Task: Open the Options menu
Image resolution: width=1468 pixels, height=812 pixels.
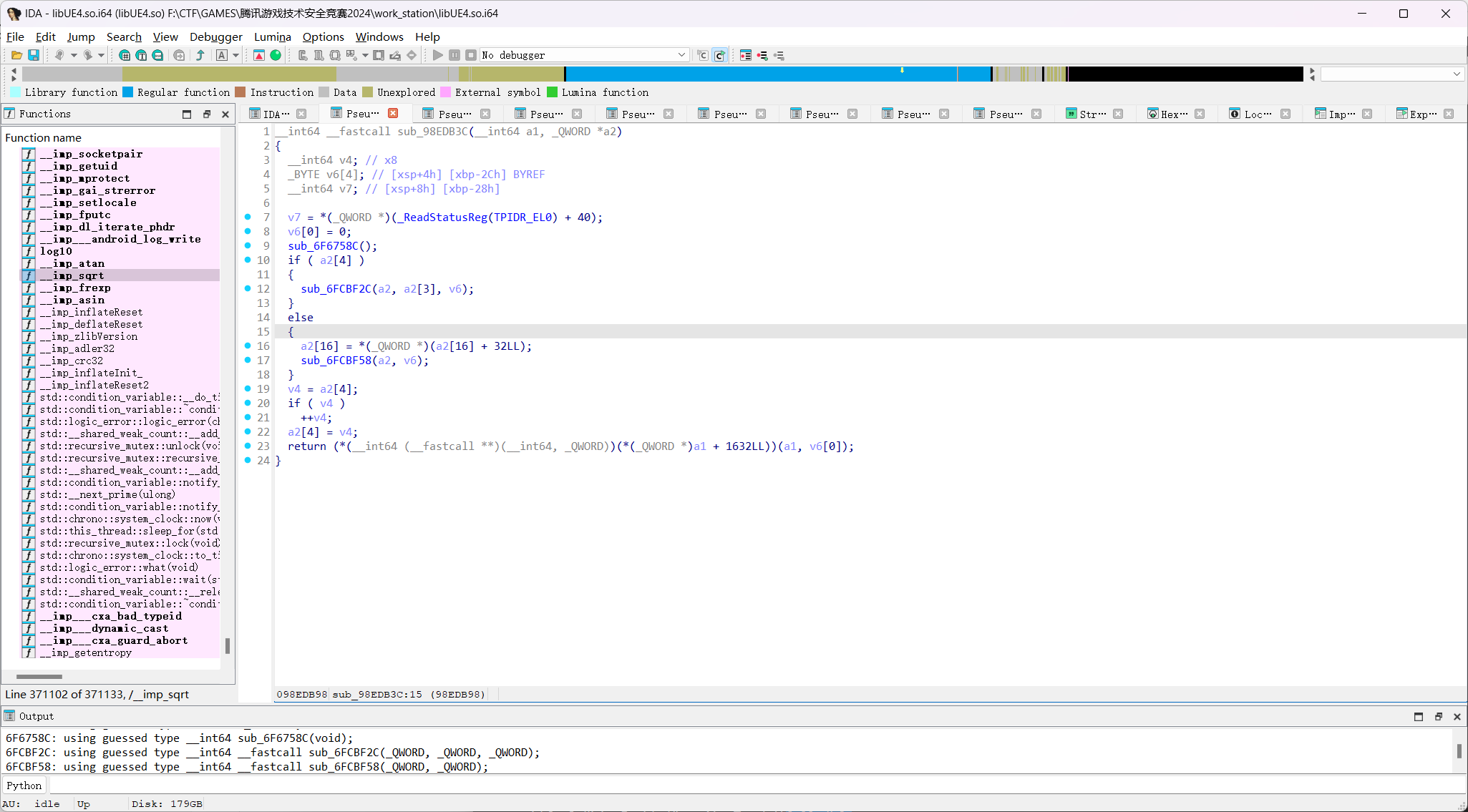Action: pyautogui.click(x=323, y=36)
